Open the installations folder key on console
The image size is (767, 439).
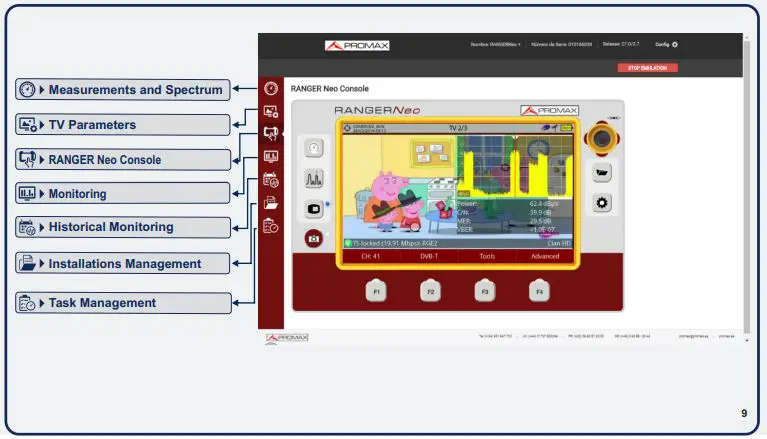click(602, 172)
